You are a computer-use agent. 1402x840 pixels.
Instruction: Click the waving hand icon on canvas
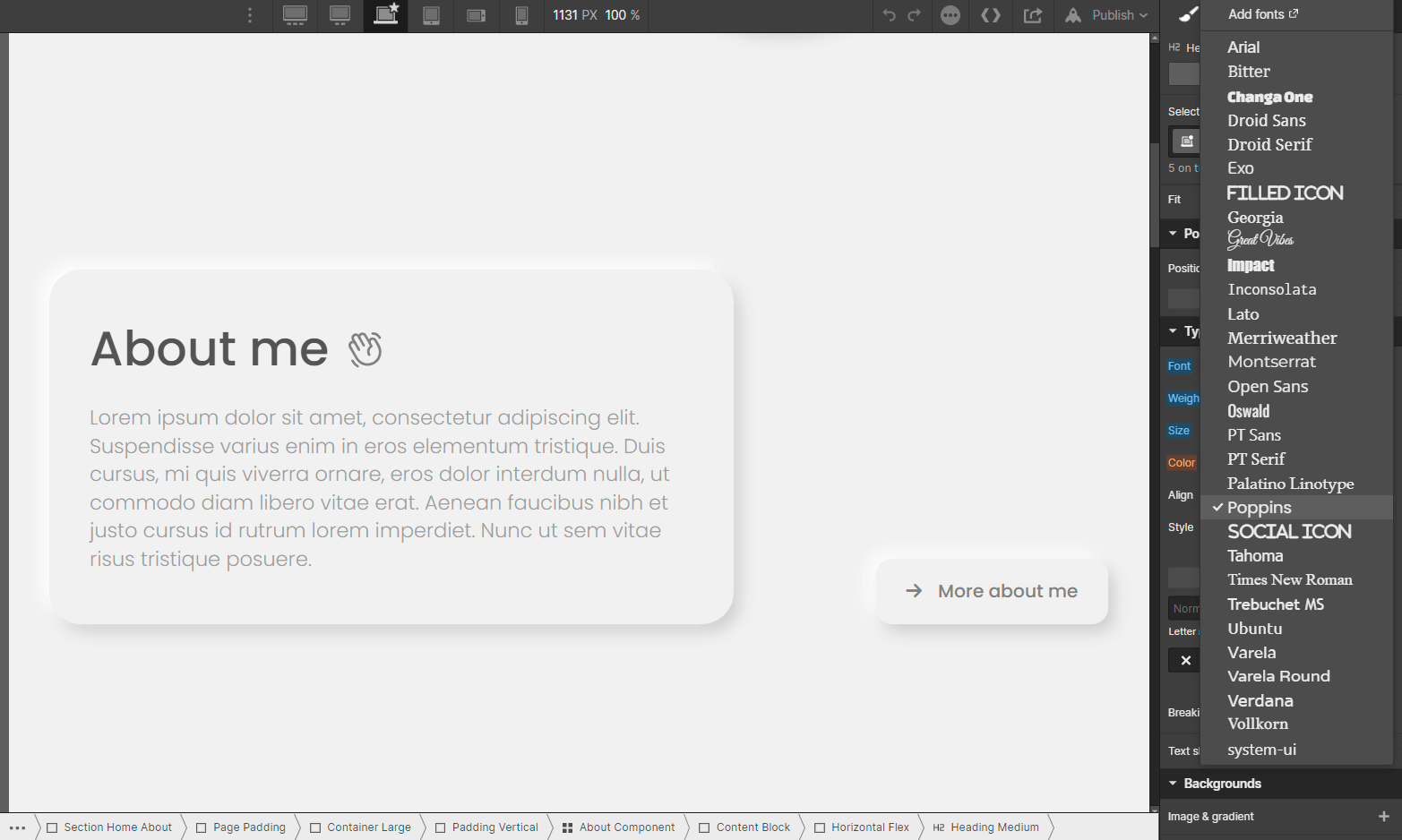click(365, 349)
